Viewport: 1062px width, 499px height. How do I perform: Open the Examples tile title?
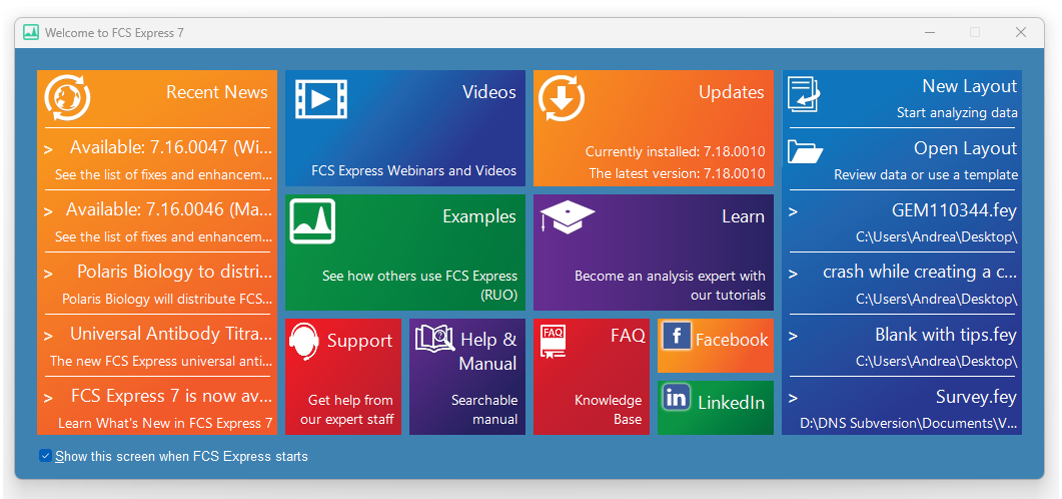[x=480, y=217]
